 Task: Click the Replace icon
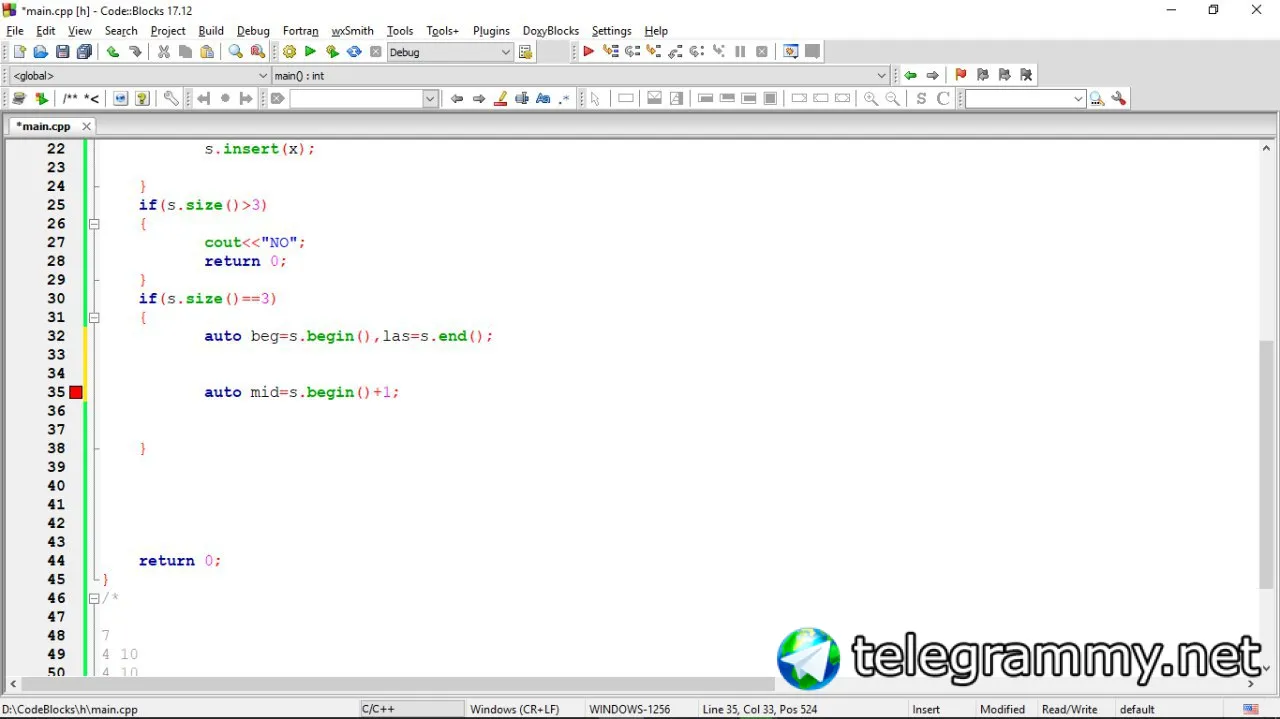tap(258, 52)
